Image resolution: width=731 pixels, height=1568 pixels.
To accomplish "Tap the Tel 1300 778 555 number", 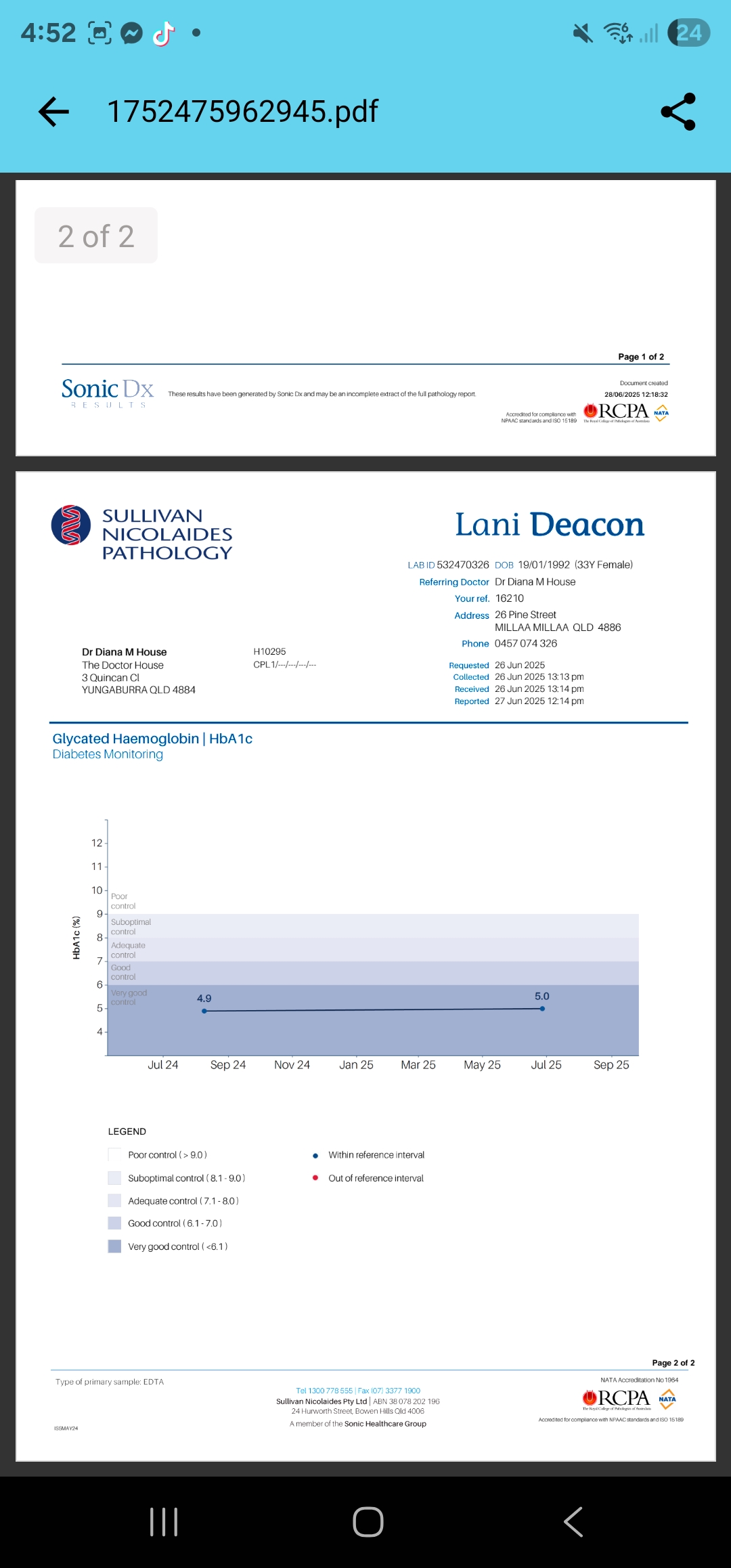I will pos(324,1391).
